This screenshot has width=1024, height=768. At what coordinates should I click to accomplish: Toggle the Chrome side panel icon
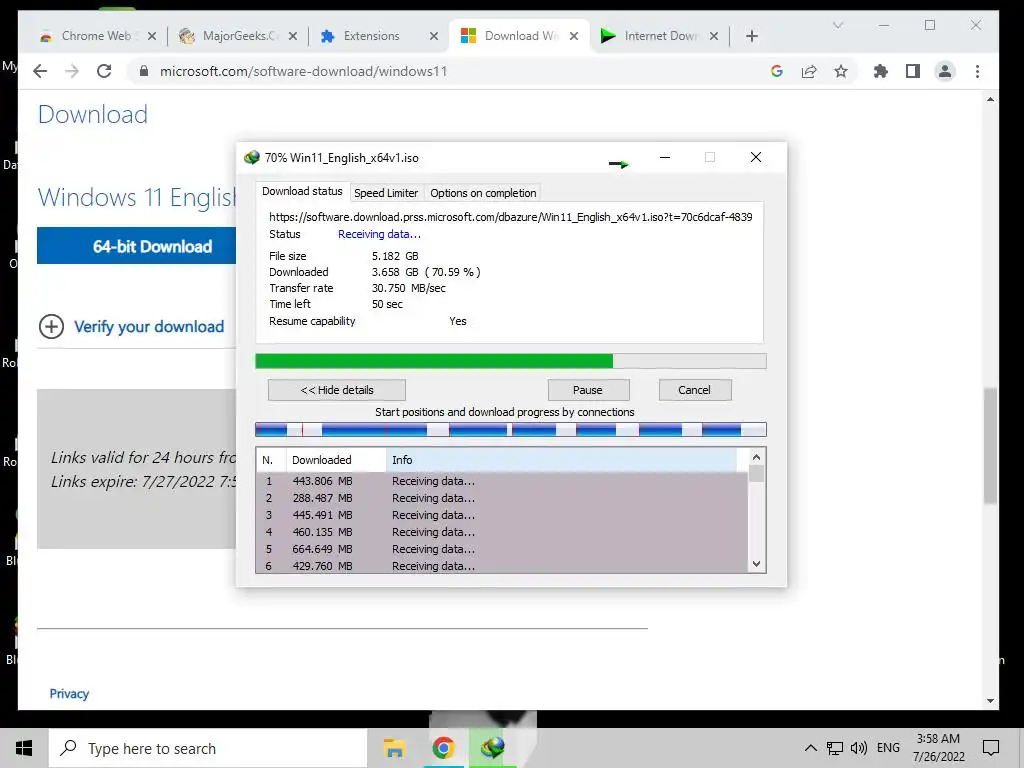(x=912, y=71)
